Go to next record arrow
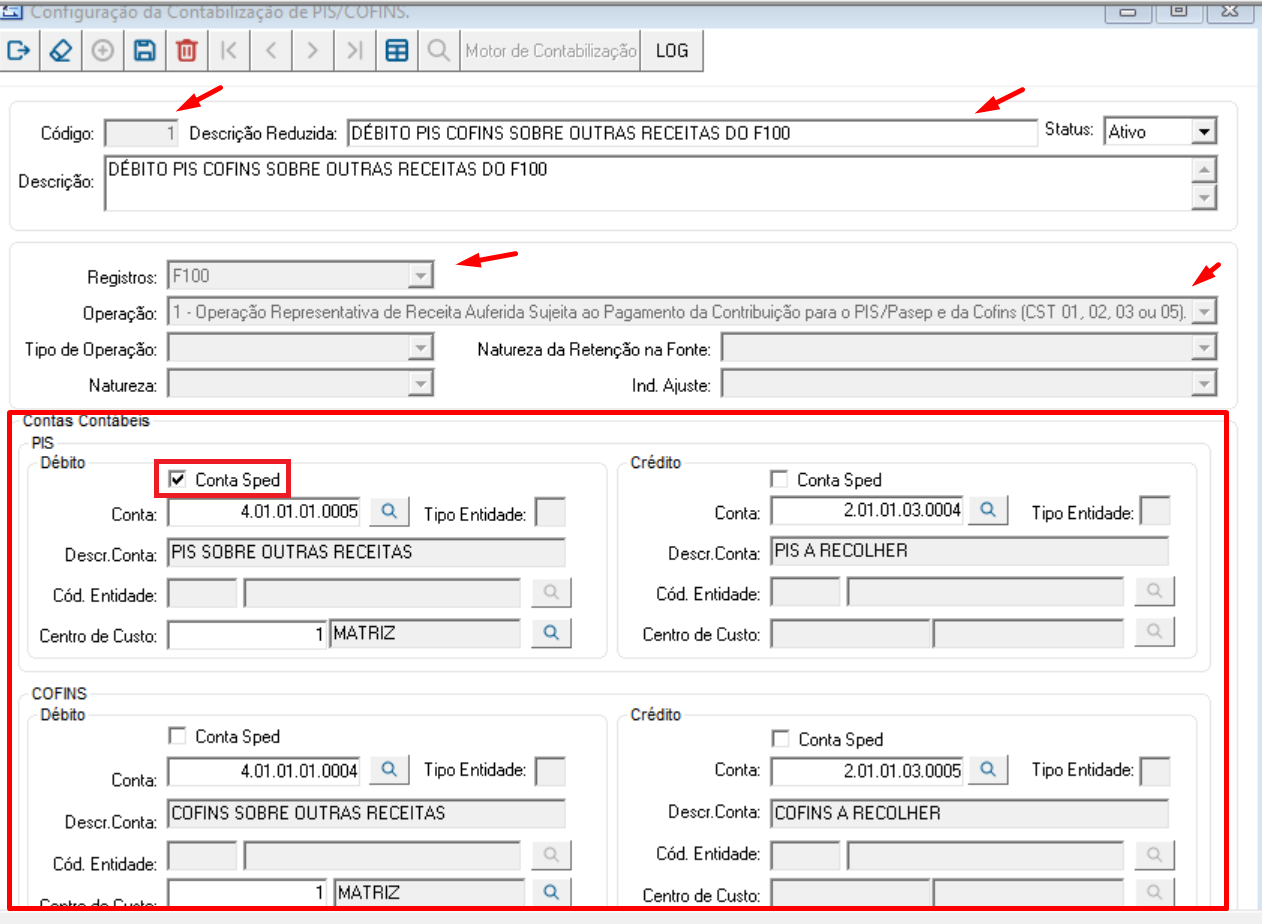The height and width of the screenshot is (924, 1262). pos(312,51)
